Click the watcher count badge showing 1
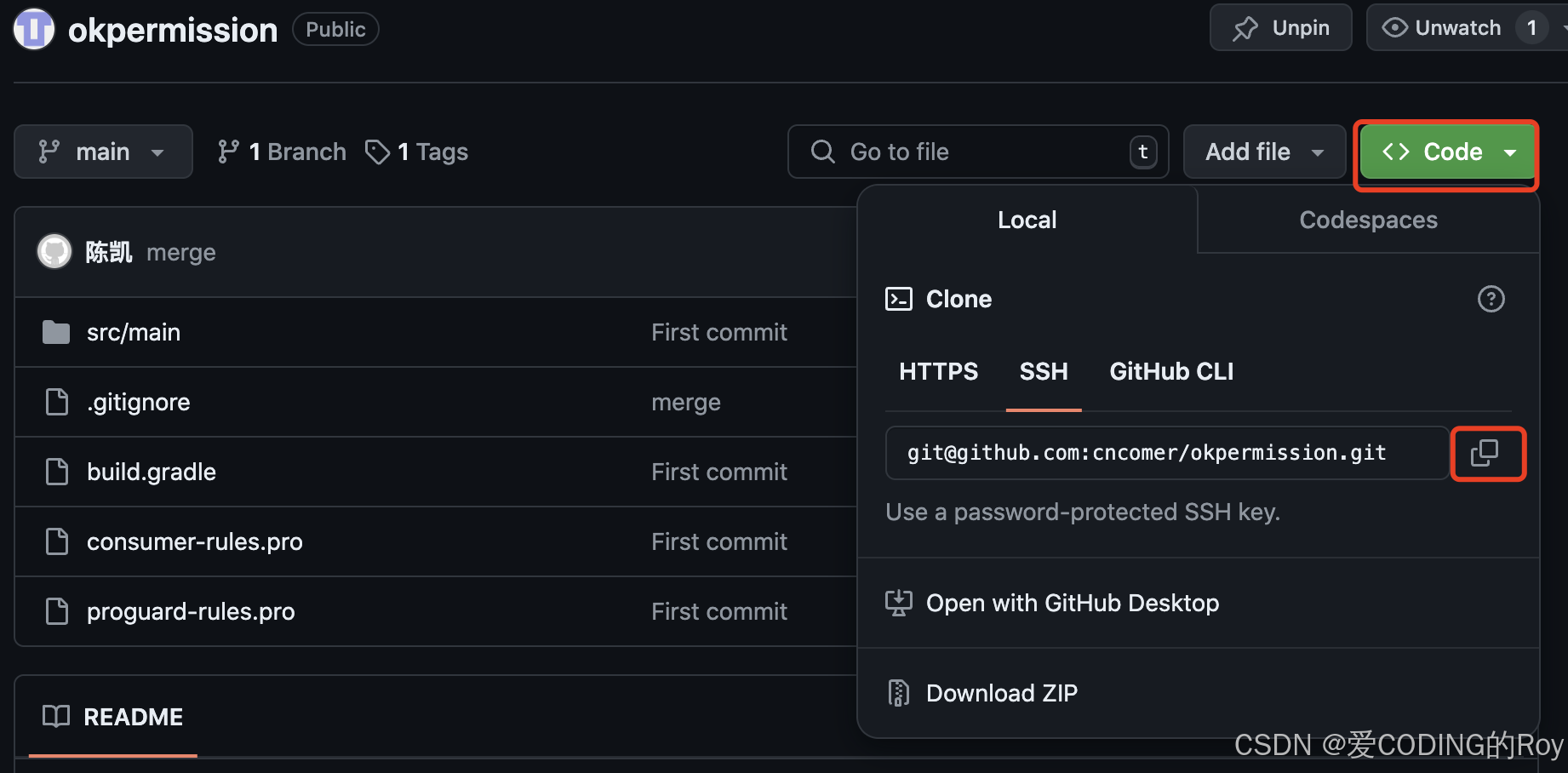Viewport: 1568px width, 773px height. pos(1531,28)
